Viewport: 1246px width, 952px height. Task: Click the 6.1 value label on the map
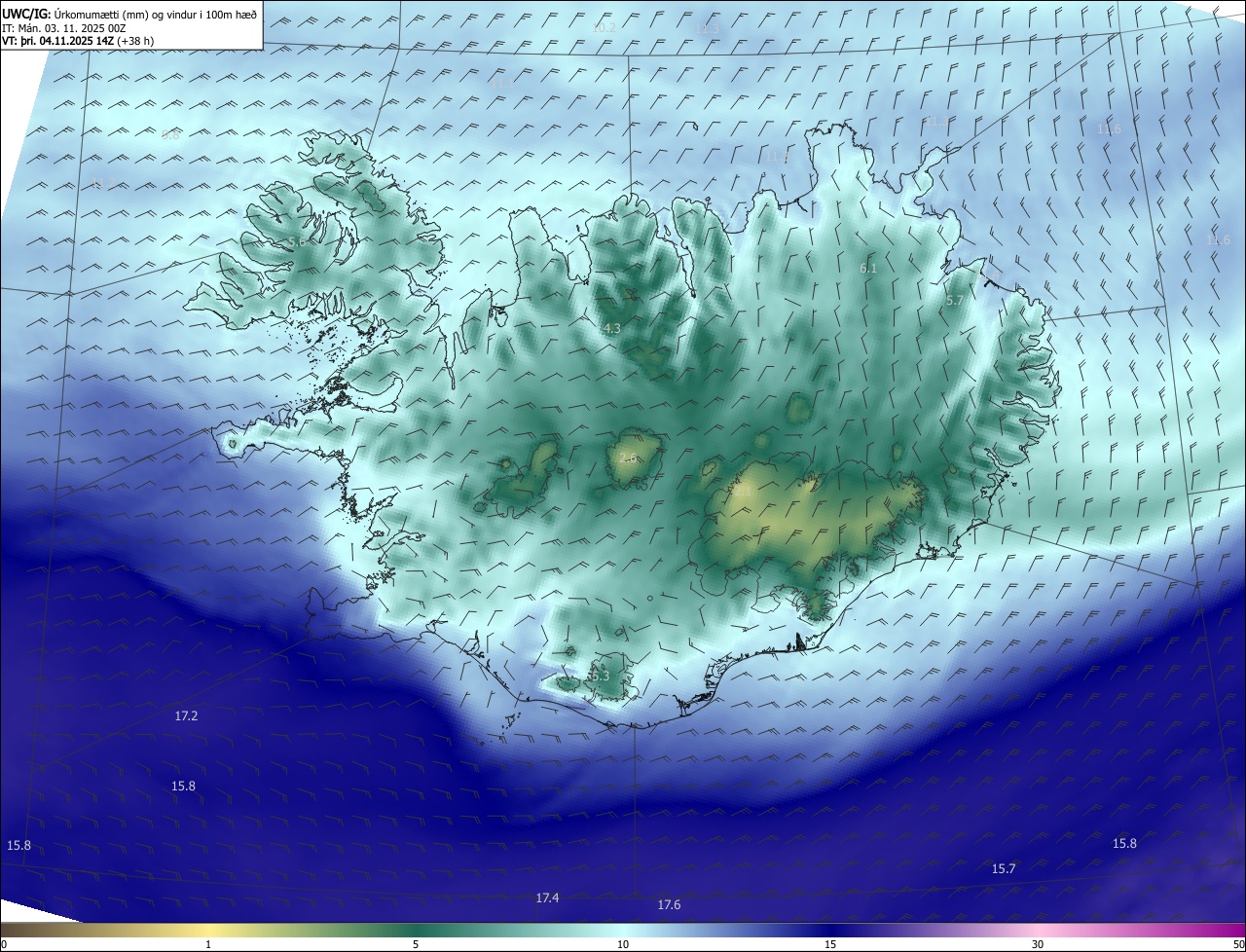[x=868, y=268]
